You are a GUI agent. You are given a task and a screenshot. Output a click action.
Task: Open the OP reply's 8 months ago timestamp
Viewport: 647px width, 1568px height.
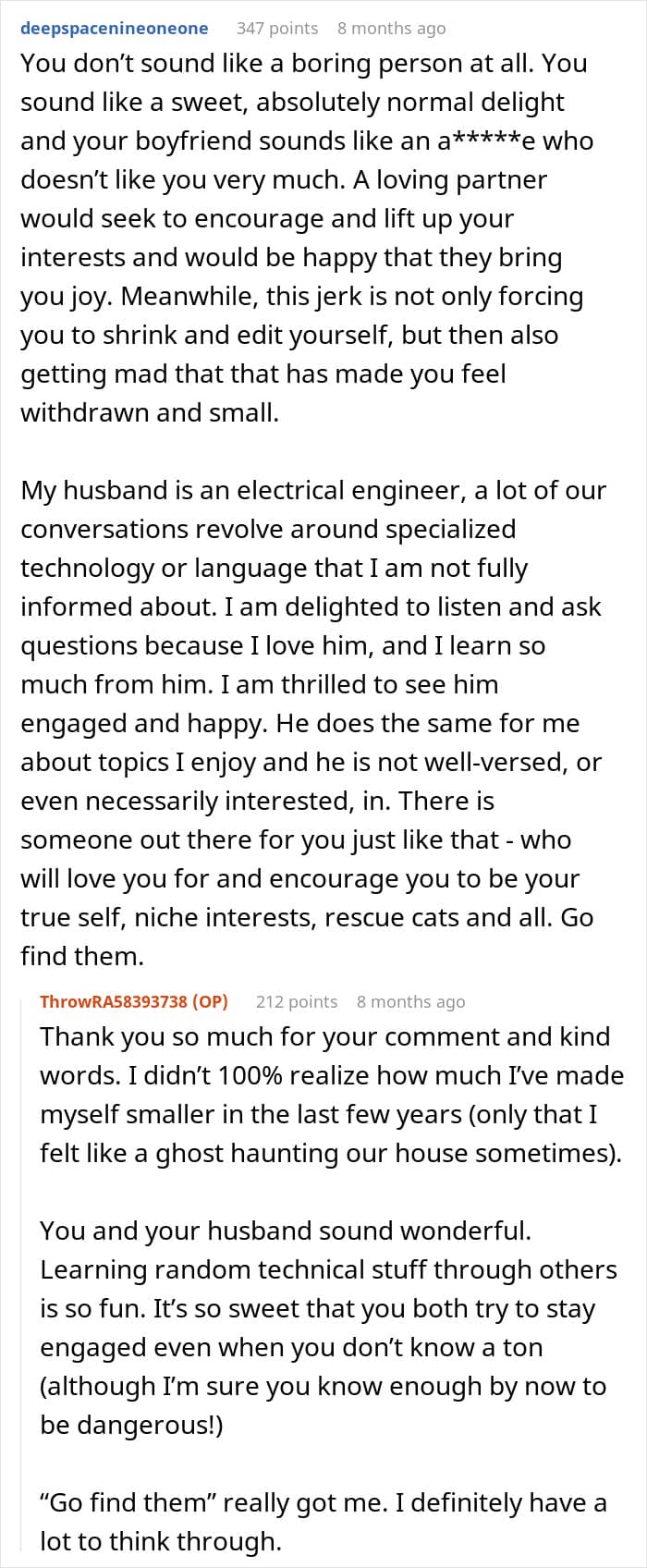(411, 1001)
